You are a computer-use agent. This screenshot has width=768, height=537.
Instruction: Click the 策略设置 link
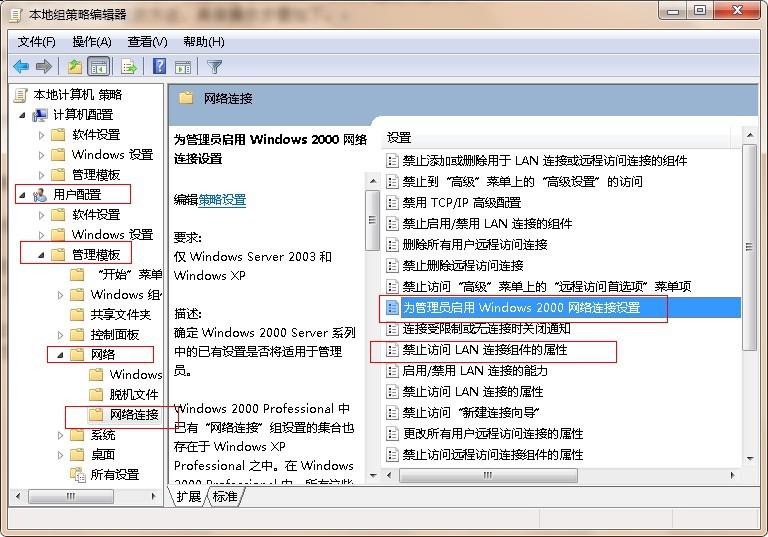tap(222, 200)
